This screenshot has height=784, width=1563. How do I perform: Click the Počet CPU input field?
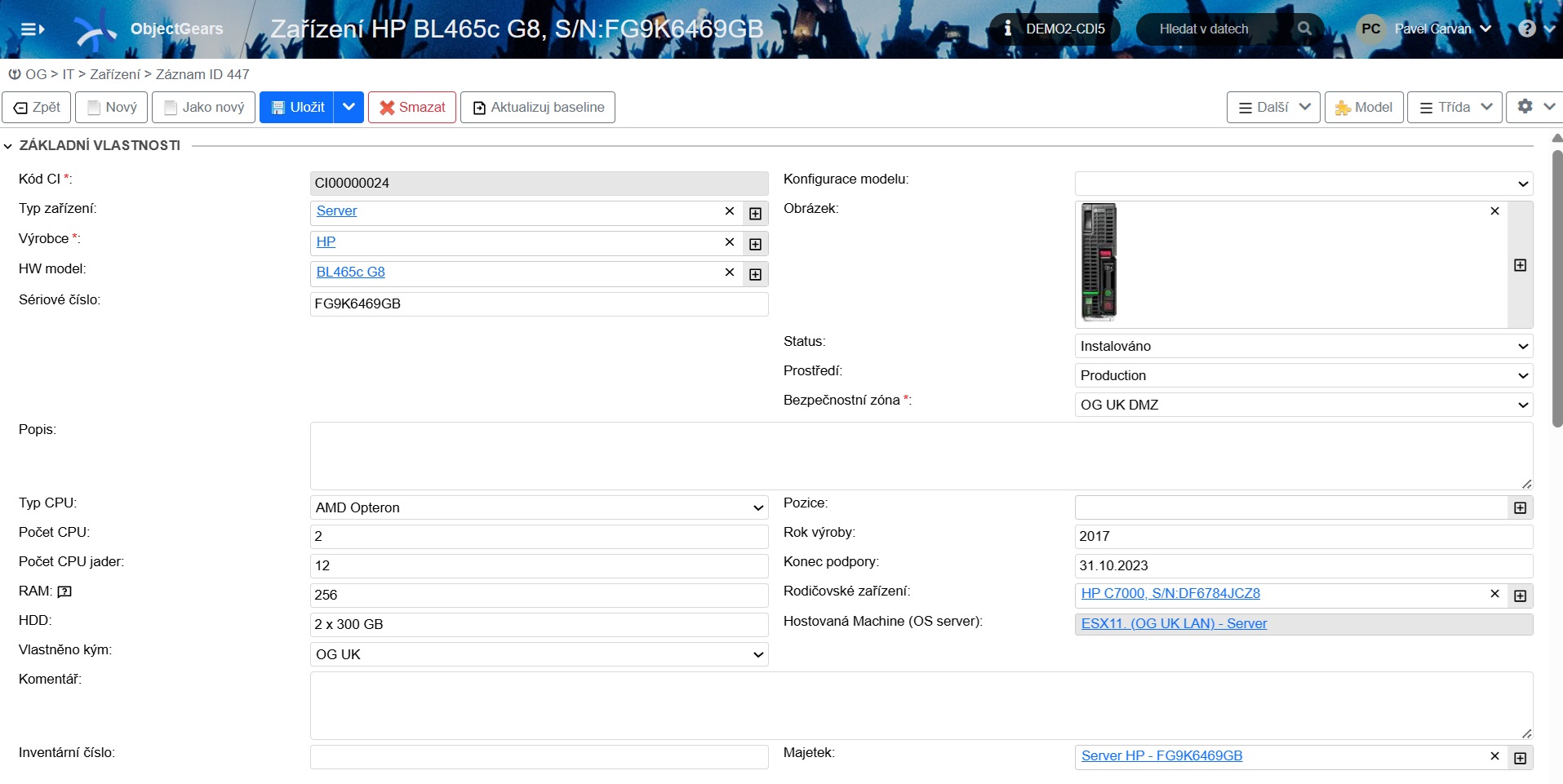(539, 537)
